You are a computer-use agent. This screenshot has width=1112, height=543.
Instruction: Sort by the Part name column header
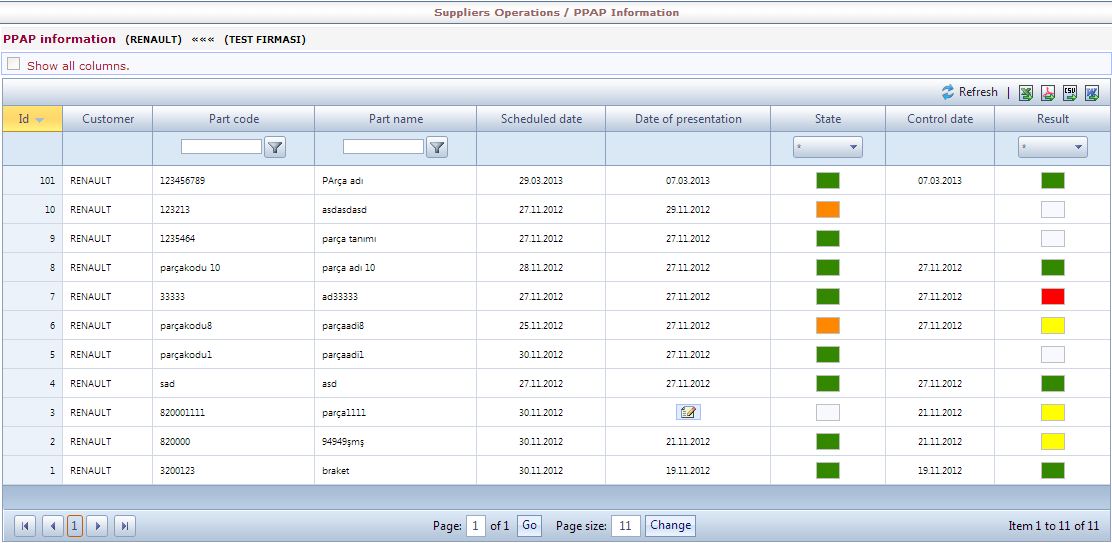[x=396, y=119]
